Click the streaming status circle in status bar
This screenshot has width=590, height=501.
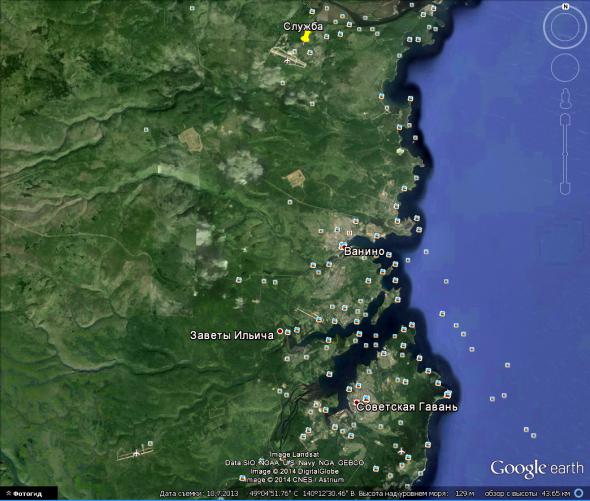(579, 493)
